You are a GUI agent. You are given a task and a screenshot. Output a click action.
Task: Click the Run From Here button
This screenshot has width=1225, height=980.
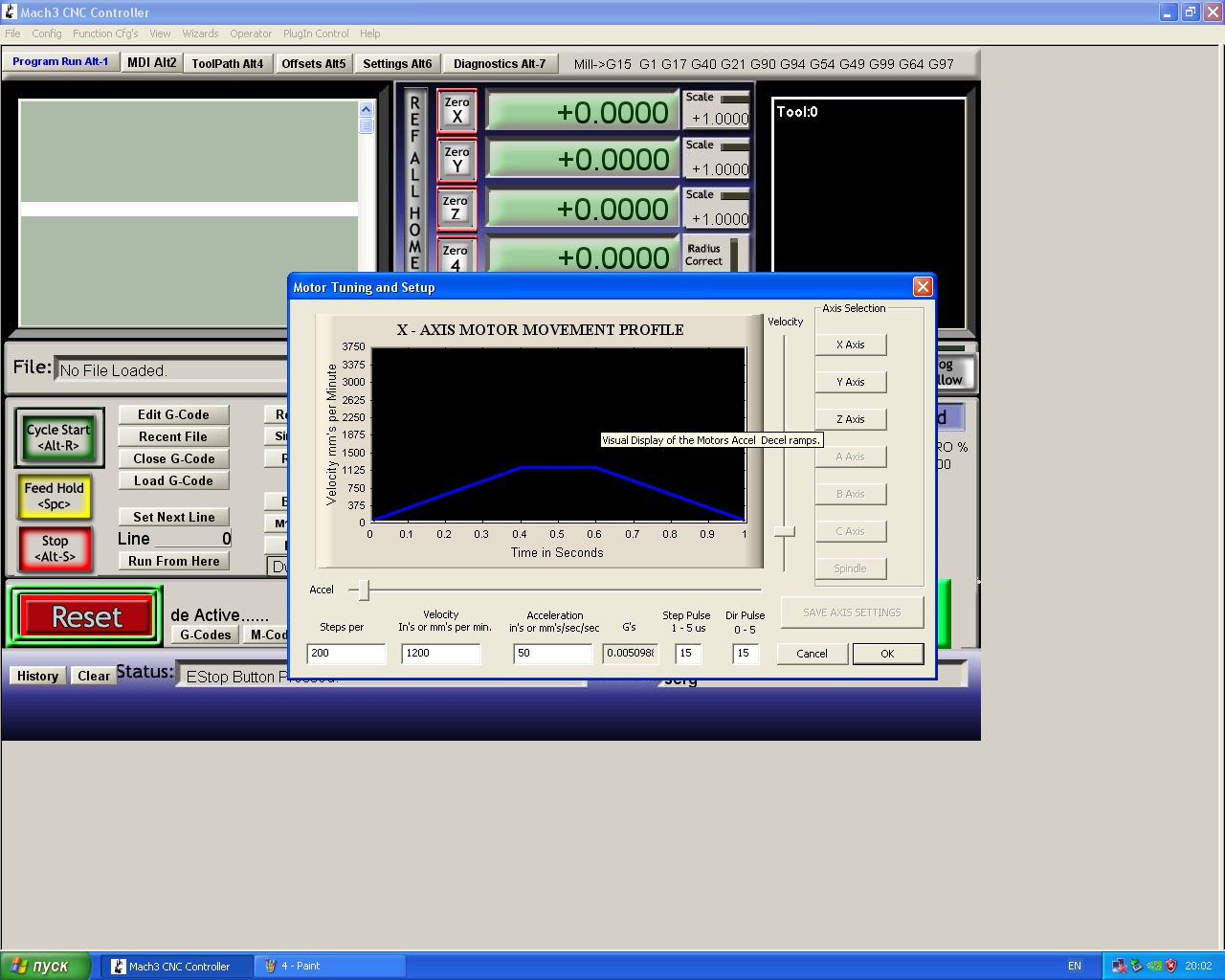tap(173, 561)
